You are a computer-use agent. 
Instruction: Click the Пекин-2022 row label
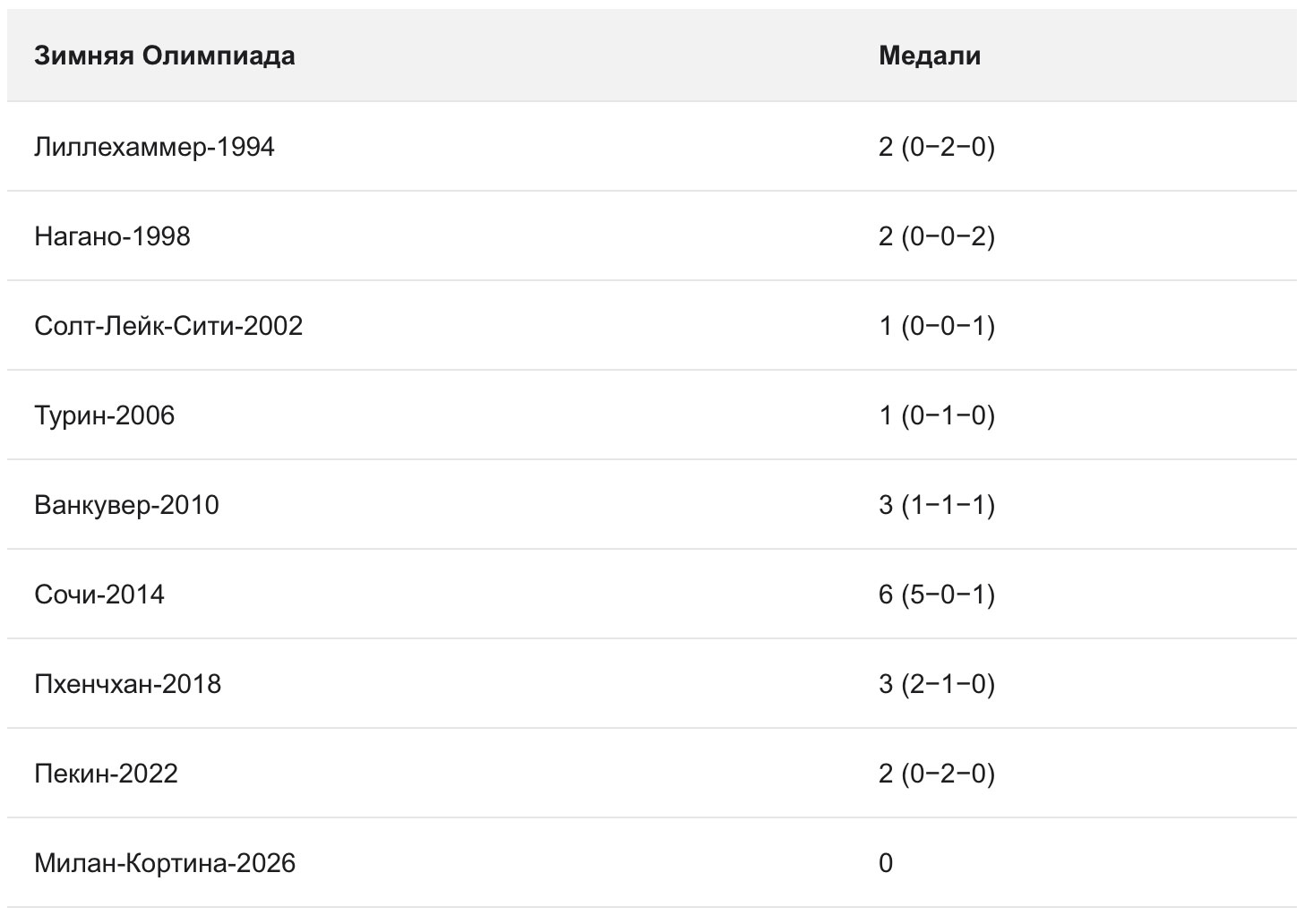tap(106, 773)
